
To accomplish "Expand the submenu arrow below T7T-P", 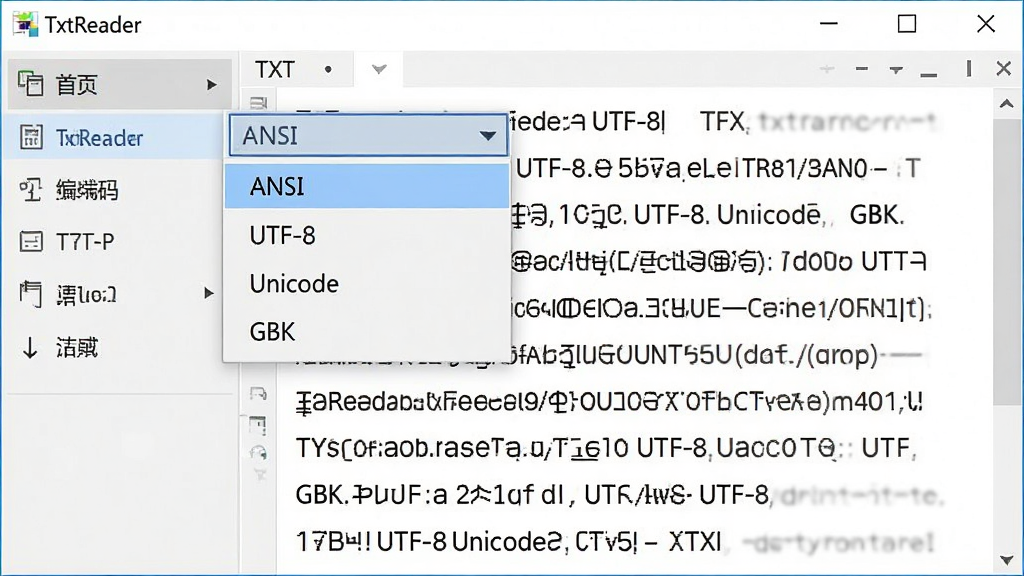I will click(x=208, y=293).
